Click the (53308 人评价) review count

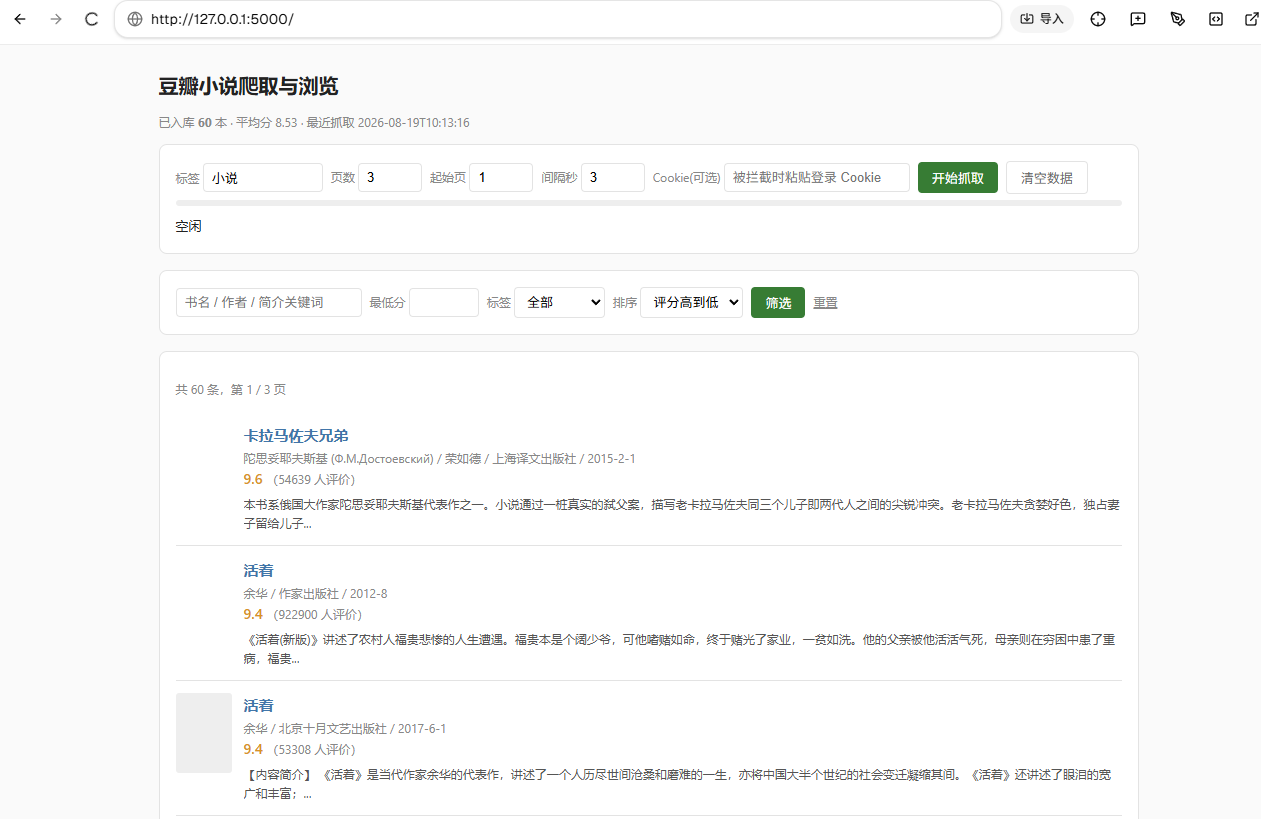click(314, 750)
